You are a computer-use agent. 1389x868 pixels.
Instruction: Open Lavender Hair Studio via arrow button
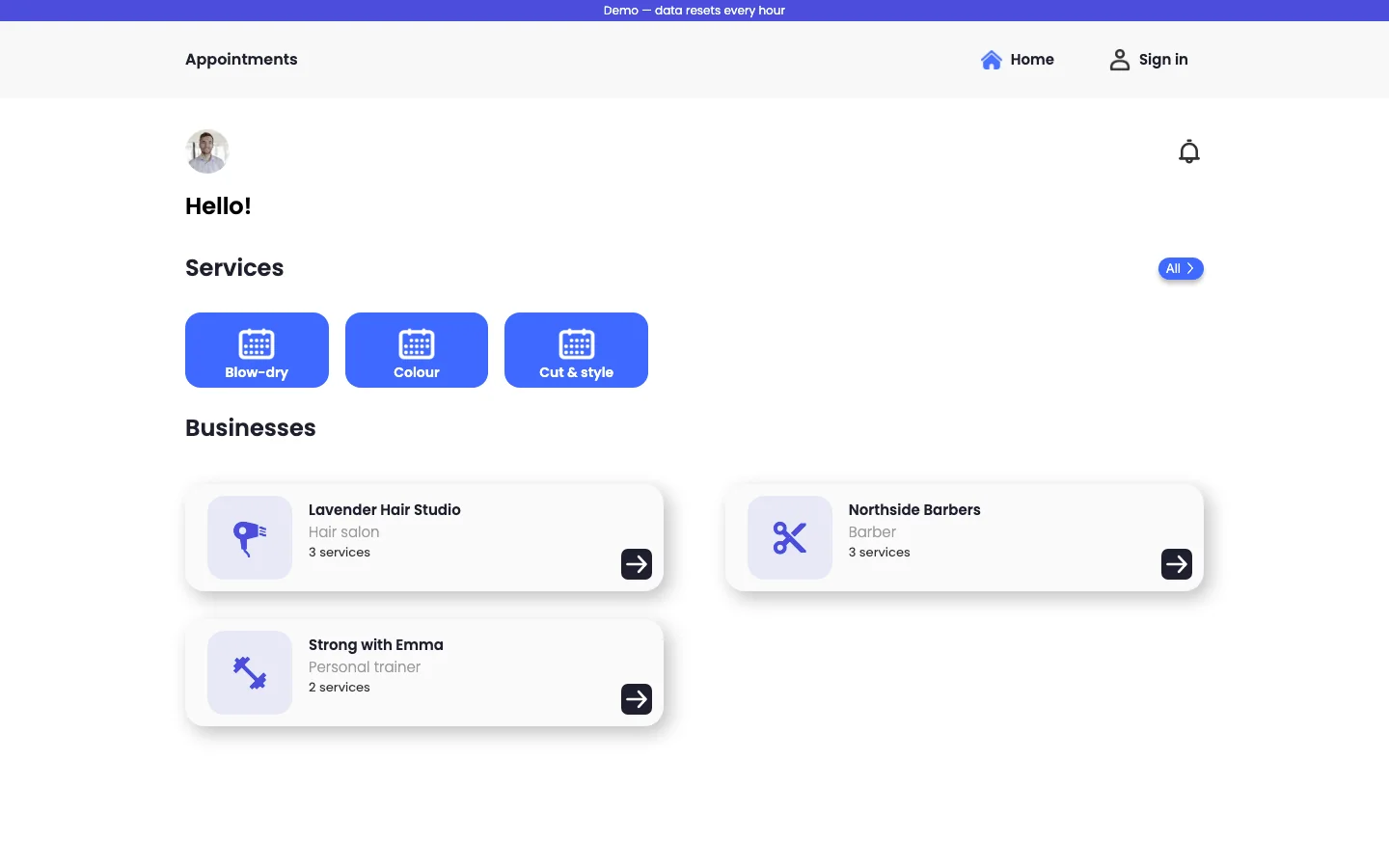click(637, 564)
